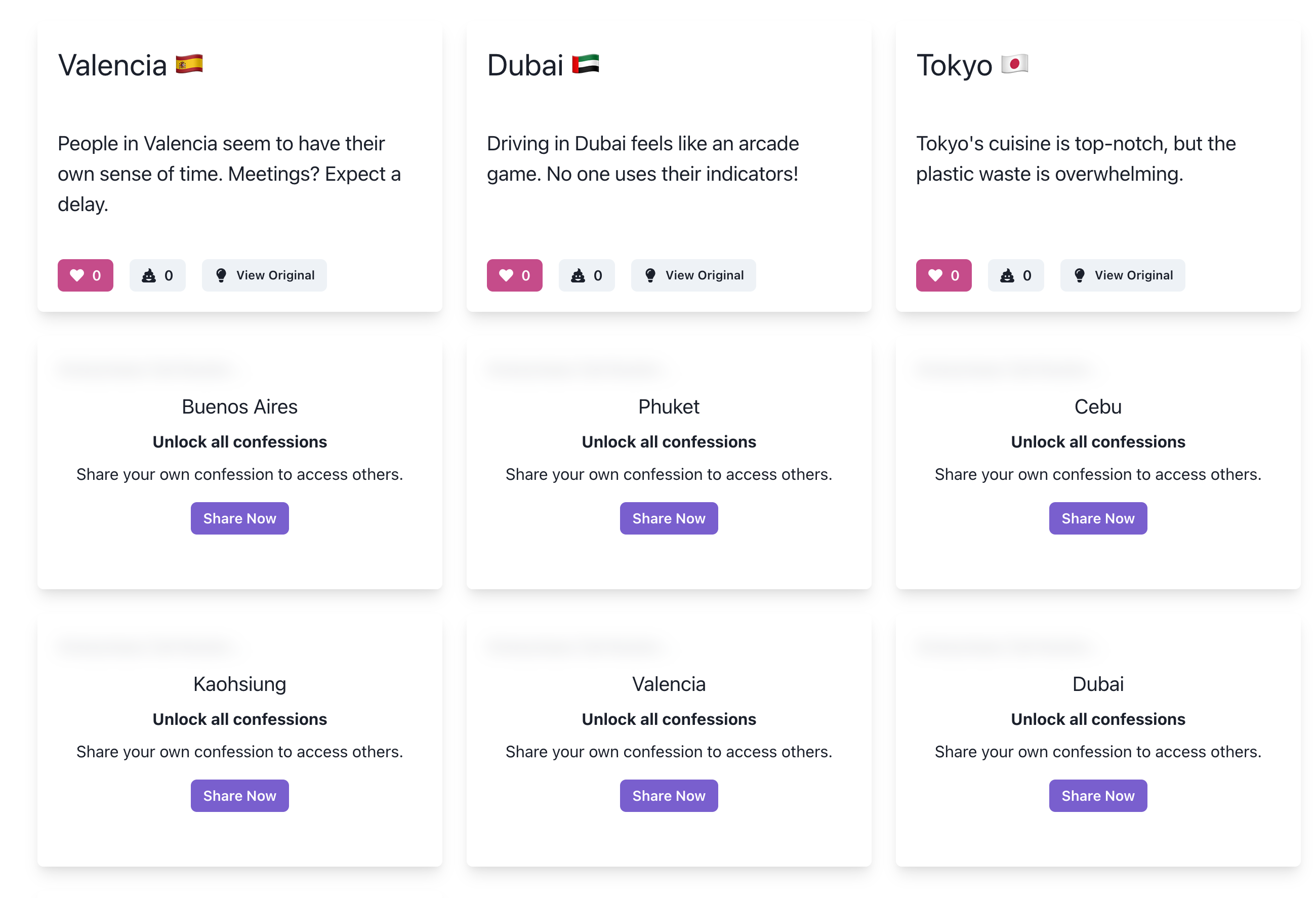
Task: Click the UAE flag beside Dubai title
Action: pos(585,64)
